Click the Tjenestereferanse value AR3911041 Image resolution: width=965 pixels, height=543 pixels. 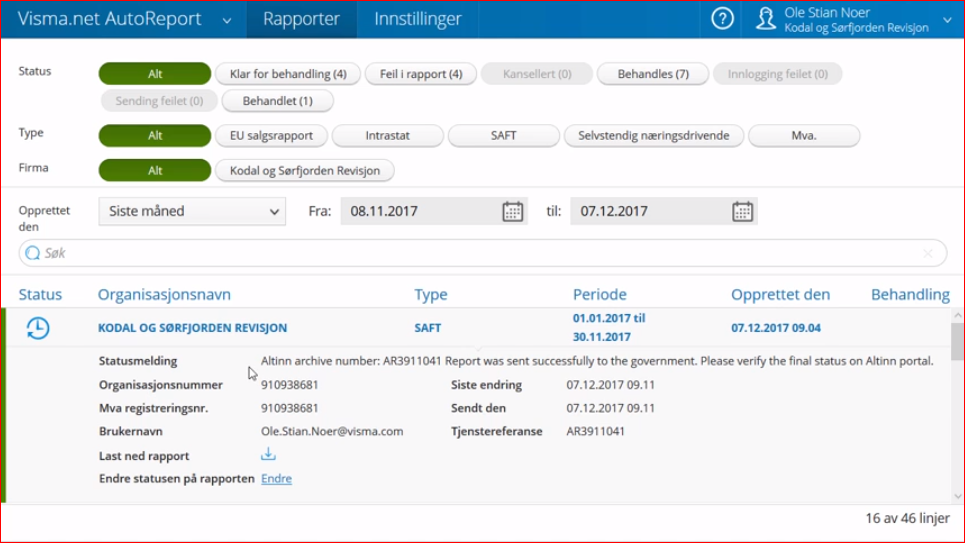596,431
